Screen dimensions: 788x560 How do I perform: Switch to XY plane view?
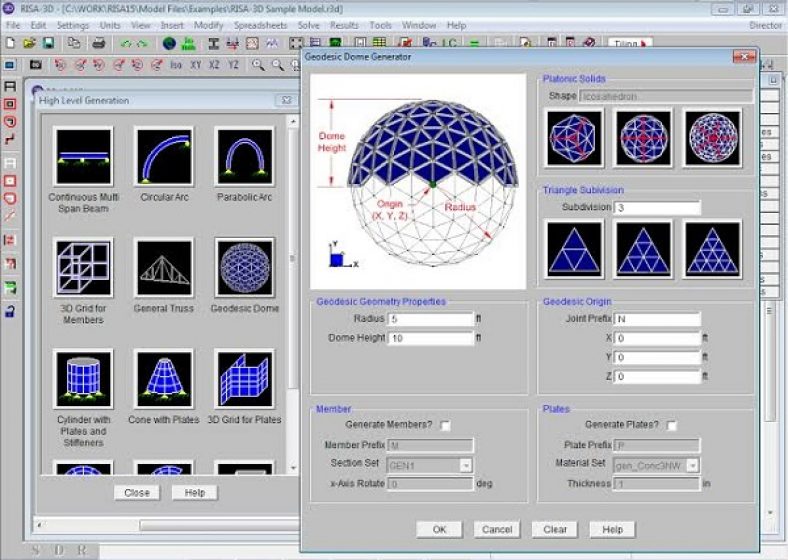(196, 65)
